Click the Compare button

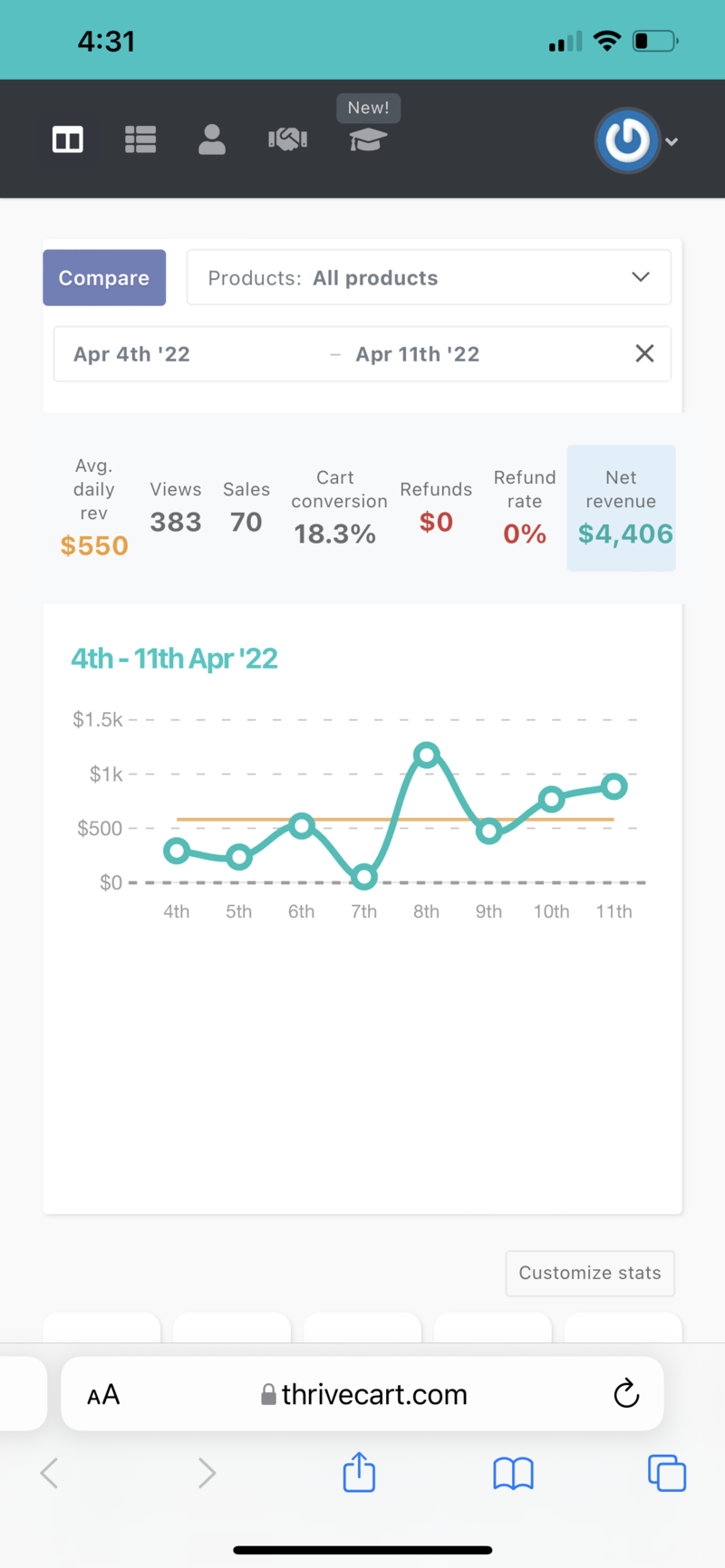click(x=104, y=277)
